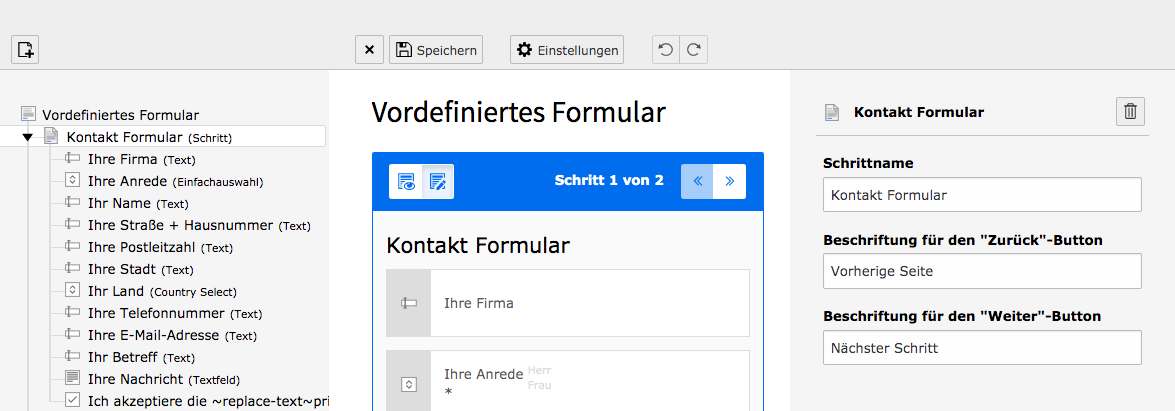Switch to preview mode eye icon
Screen dimensions: 1175x411
click(406, 181)
